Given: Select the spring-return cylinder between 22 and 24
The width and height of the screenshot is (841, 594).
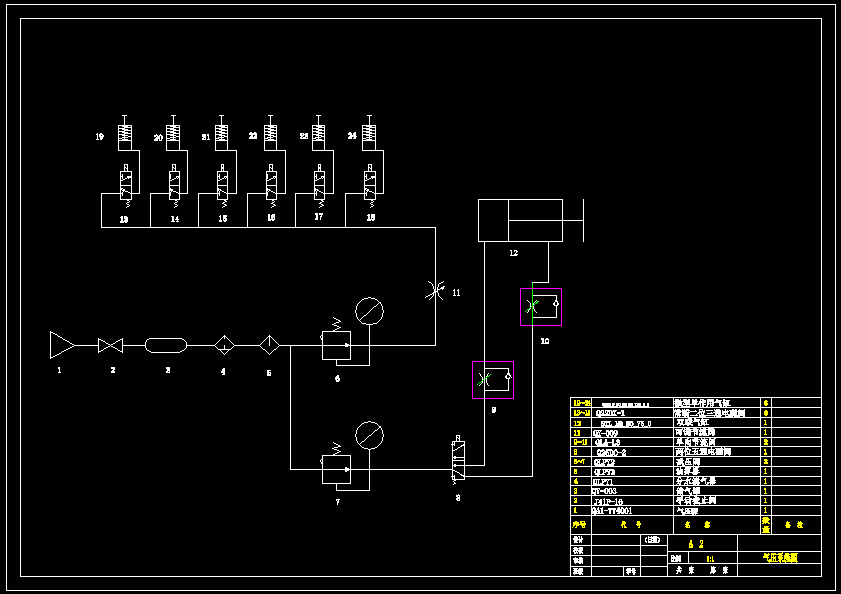Looking at the screenshot, I should click(x=319, y=133).
